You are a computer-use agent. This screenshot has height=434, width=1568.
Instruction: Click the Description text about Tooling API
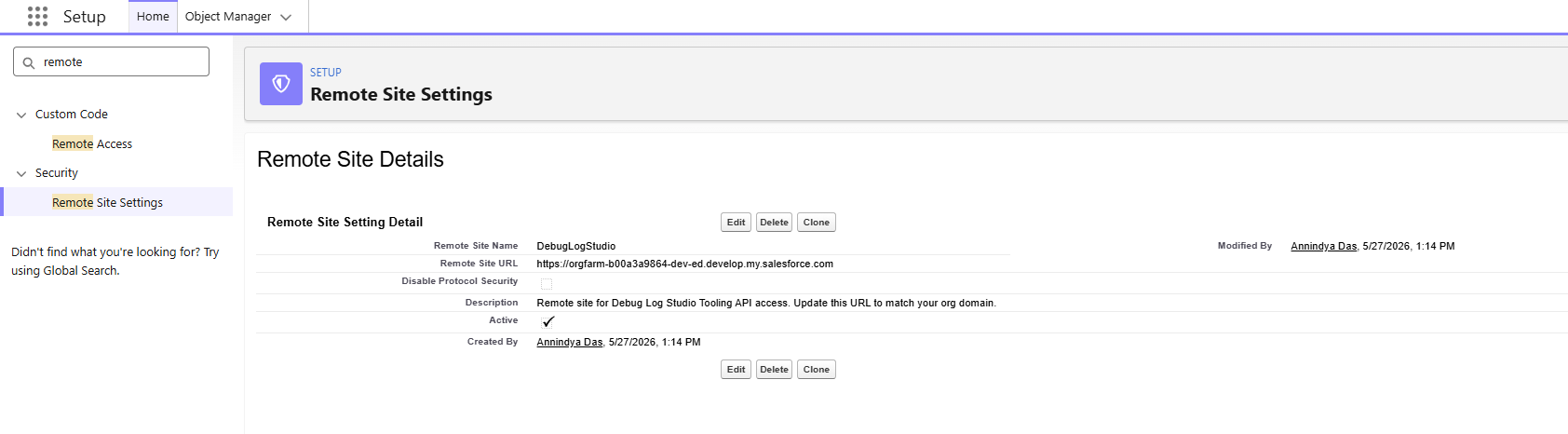[x=766, y=303]
